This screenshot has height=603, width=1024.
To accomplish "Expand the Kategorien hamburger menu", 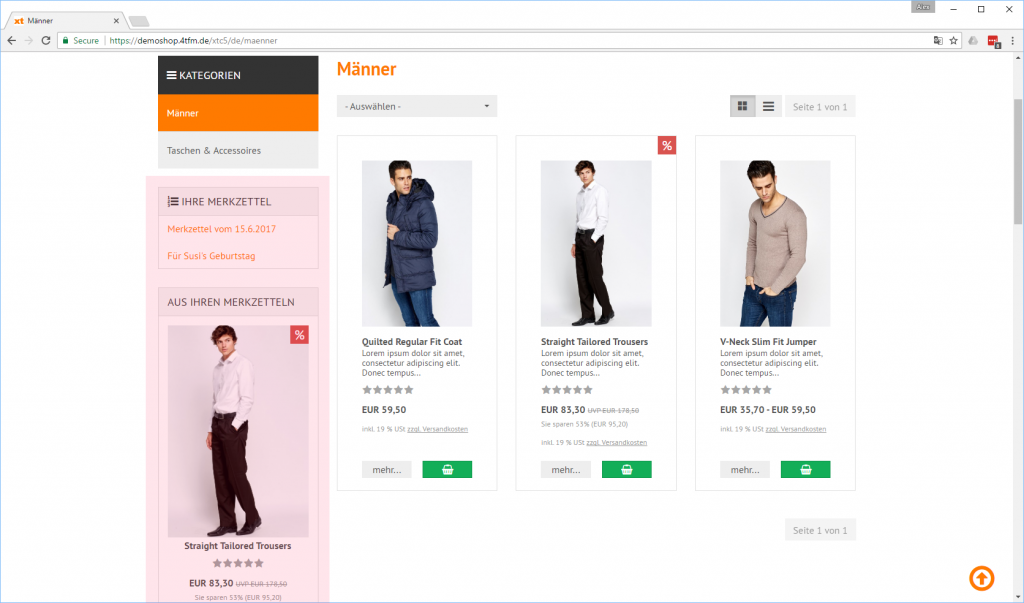I will click(x=172, y=75).
